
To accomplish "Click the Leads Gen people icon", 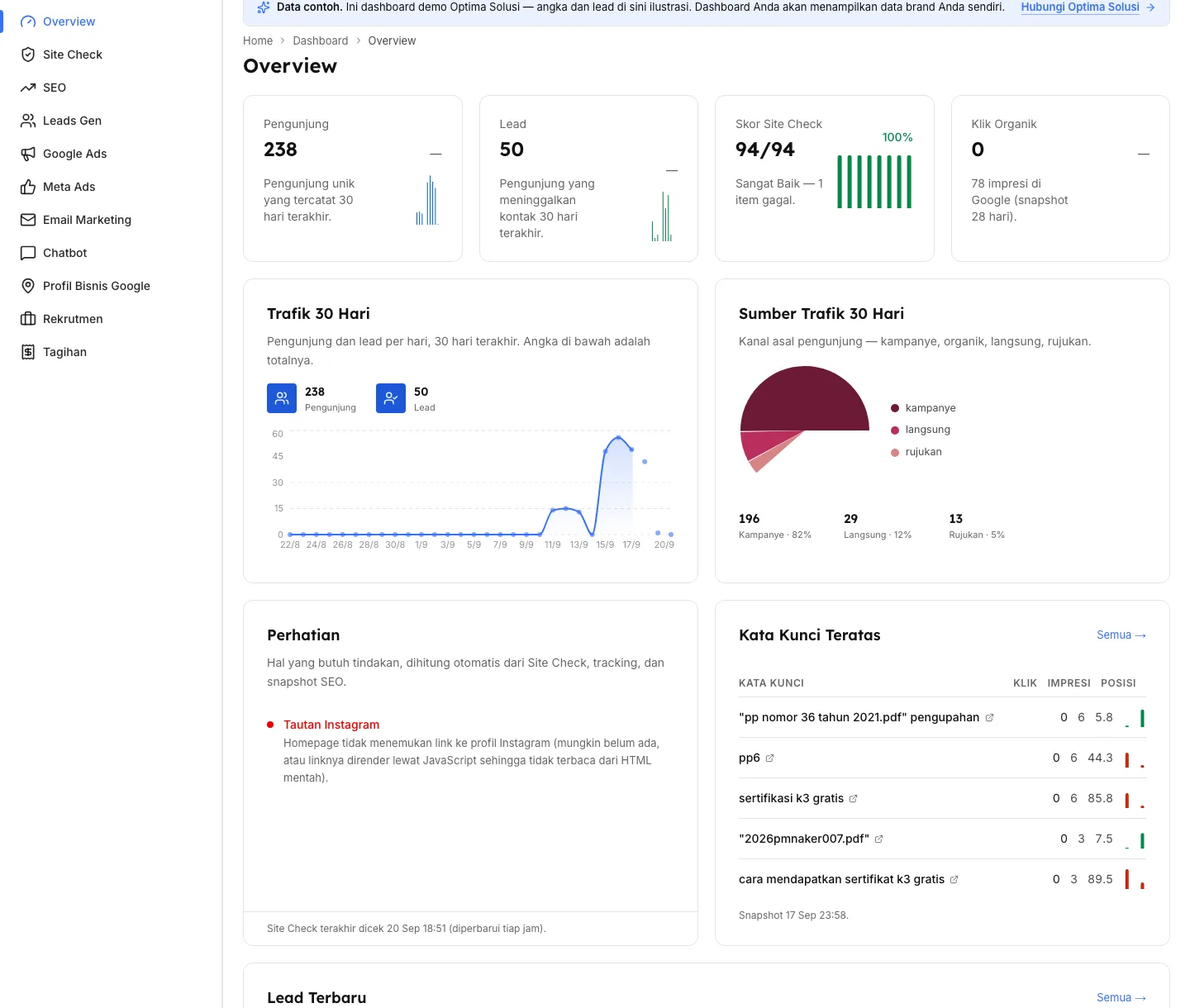I will [28, 121].
